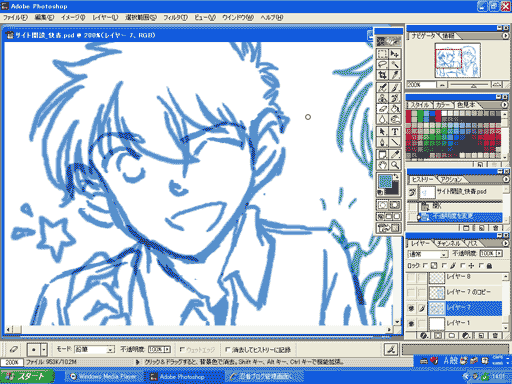Select the Hand tool
This screenshot has height=384, width=512.
(382, 165)
